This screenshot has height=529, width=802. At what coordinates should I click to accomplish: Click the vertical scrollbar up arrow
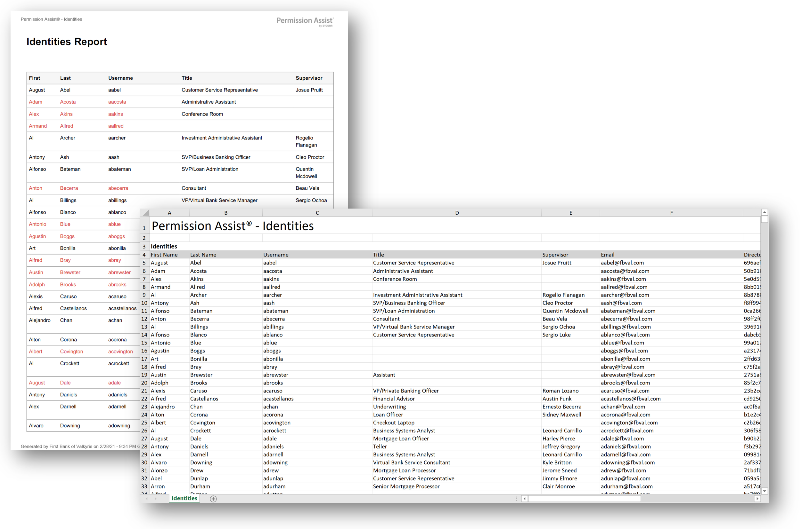[765, 214]
